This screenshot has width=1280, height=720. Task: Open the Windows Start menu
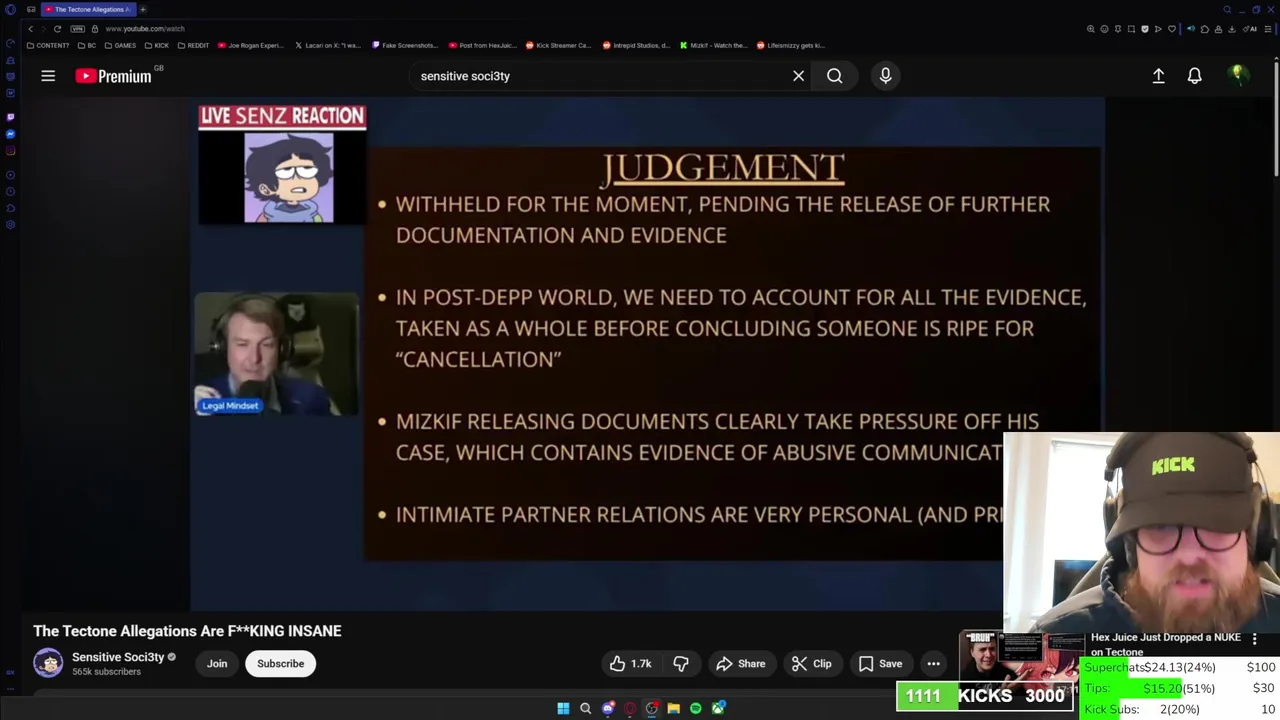pos(563,708)
